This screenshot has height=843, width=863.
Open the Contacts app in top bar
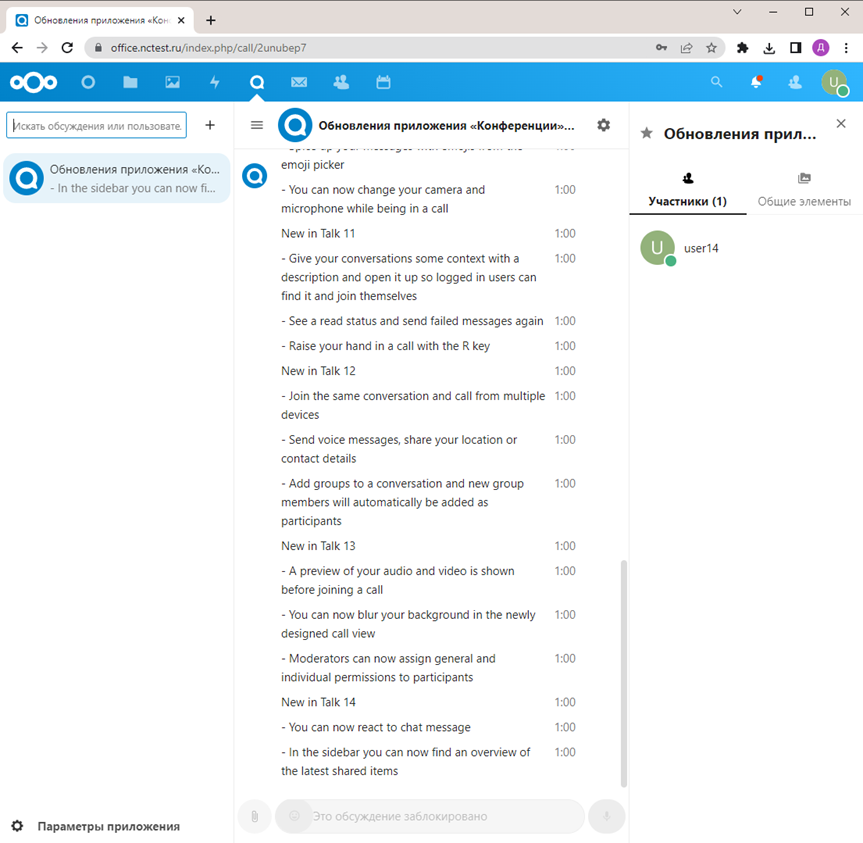tap(341, 83)
